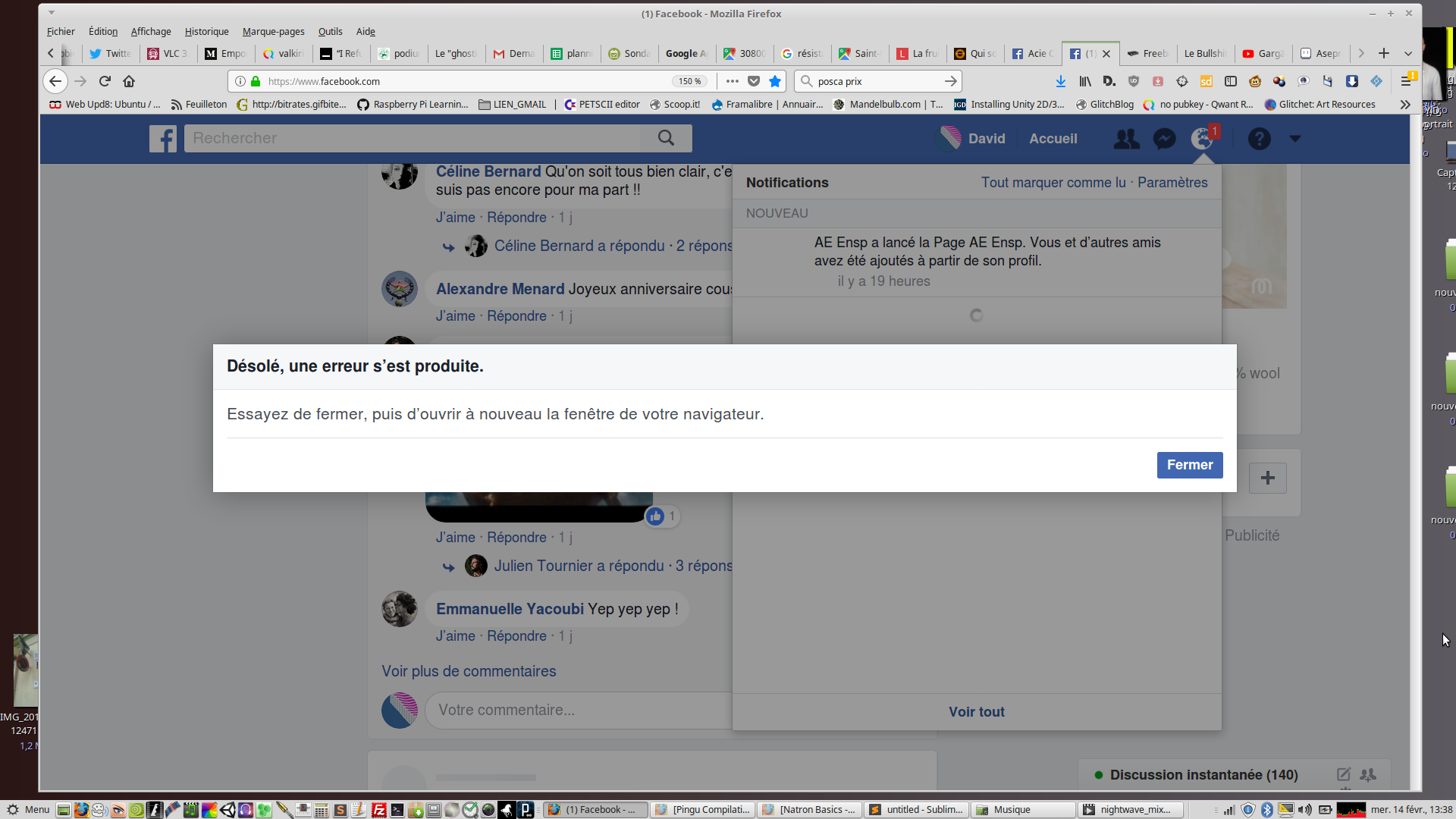1456x819 pixels.
Task: Open the Marque-pages menu
Action: [x=273, y=31]
